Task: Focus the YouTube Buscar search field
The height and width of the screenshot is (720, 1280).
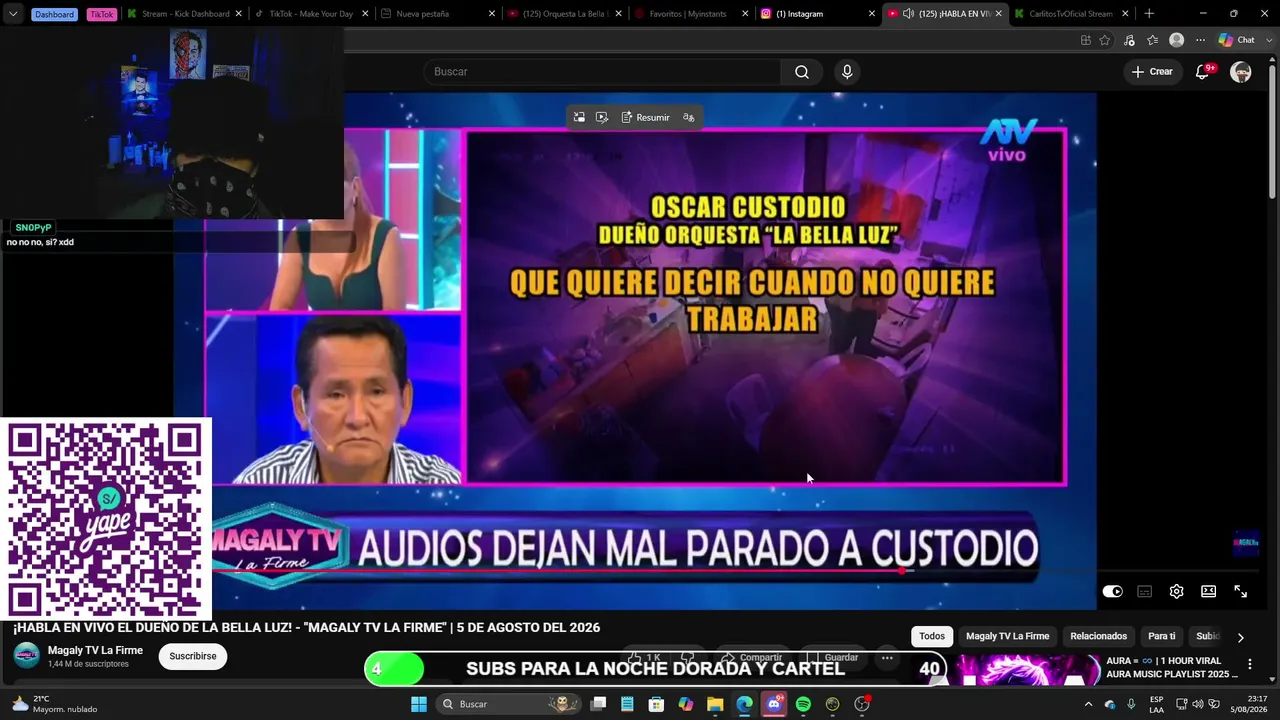Action: (603, 72)
